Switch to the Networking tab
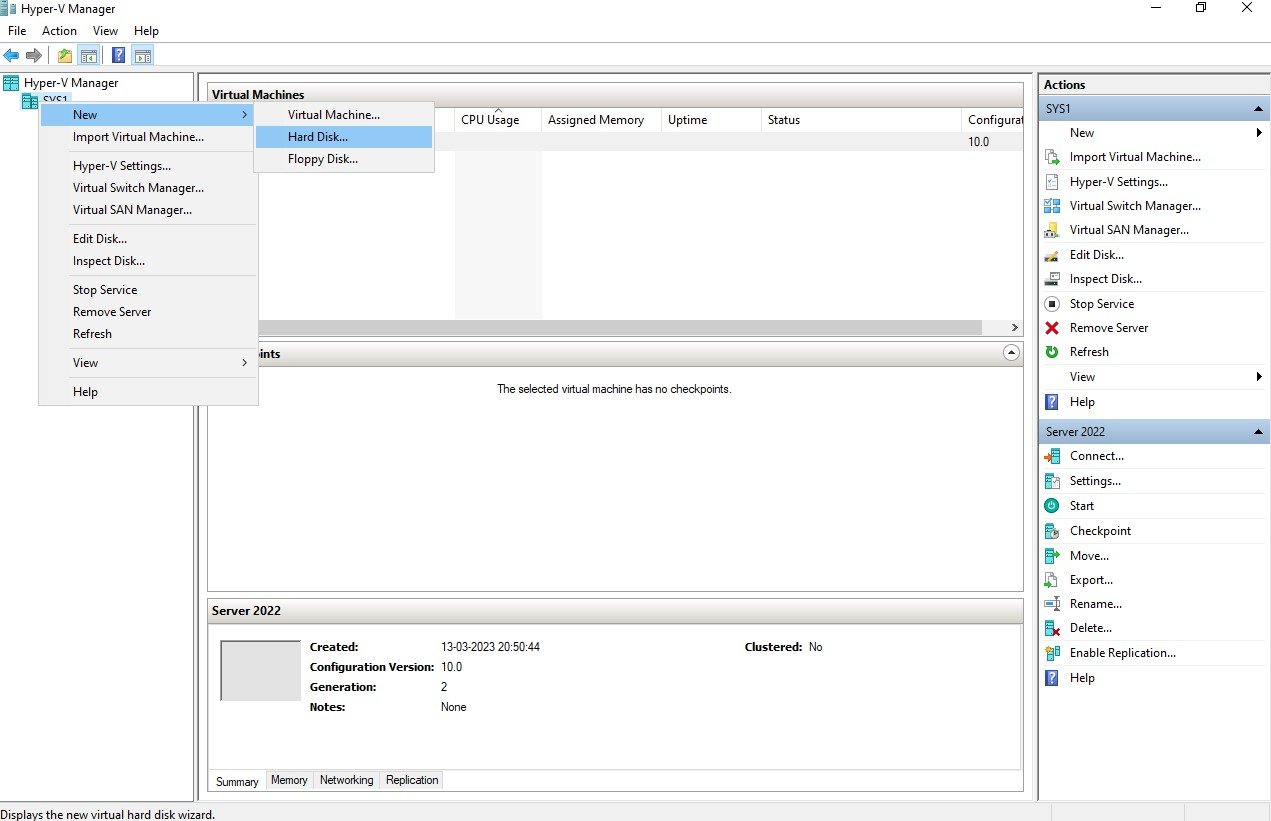Viewport: 1271px width, 821px height. pyautogui.click(x=346, y=780)
